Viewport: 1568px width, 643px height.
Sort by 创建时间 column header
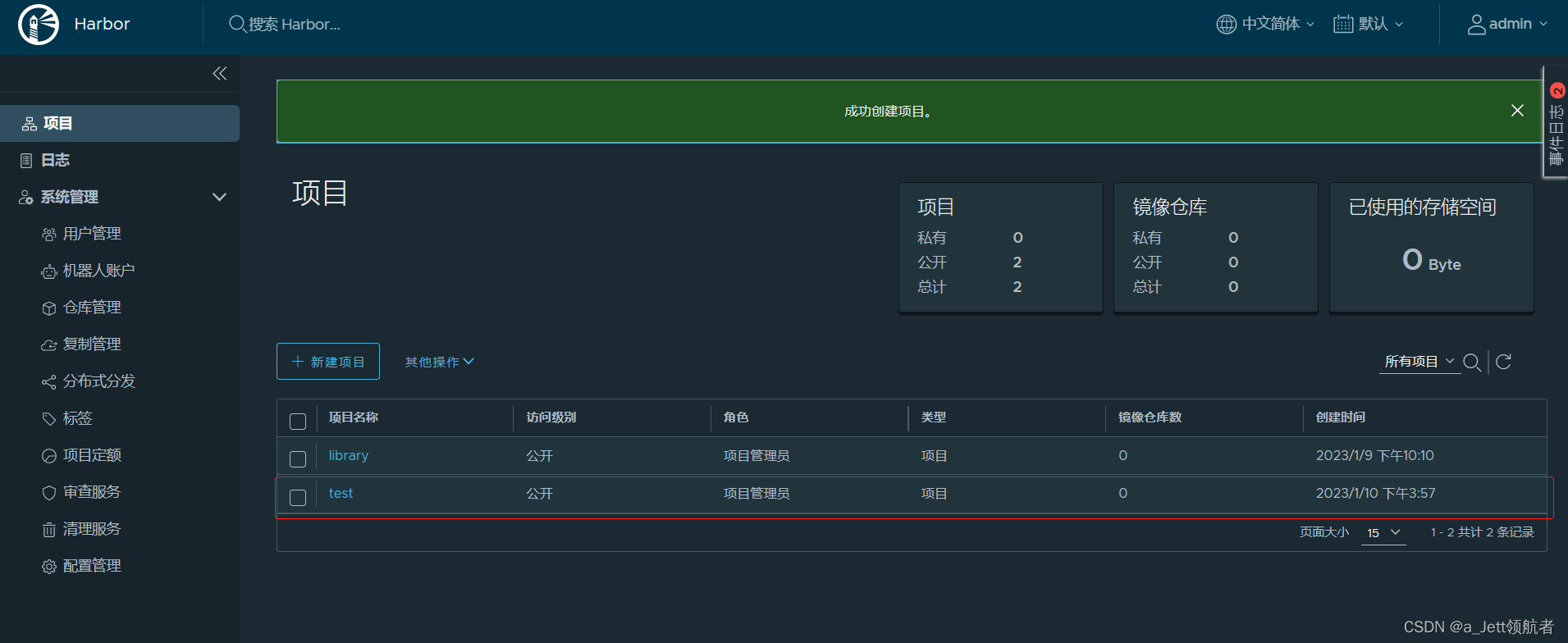pos(1341,417)
